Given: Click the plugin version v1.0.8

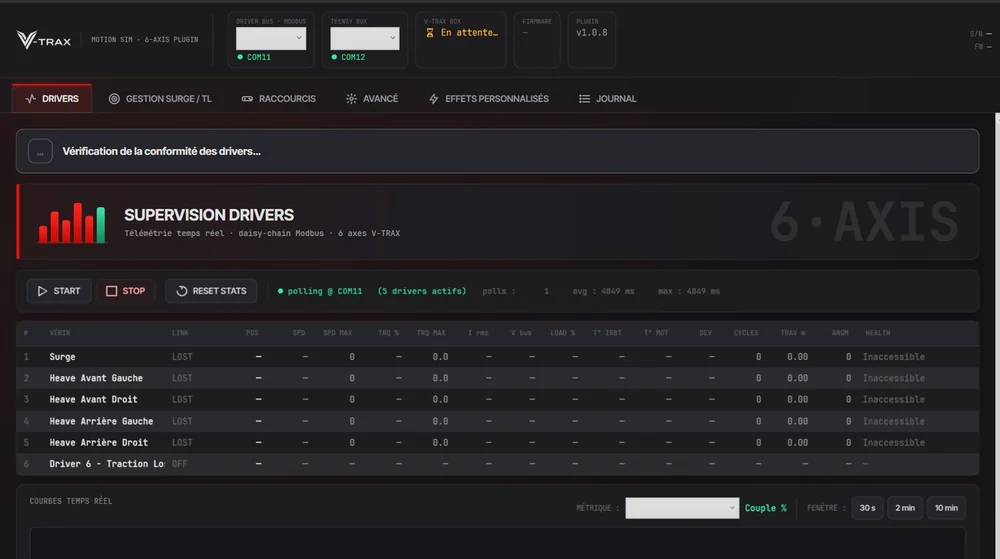Looking at the screenshot, I should [x=592, y=33].
